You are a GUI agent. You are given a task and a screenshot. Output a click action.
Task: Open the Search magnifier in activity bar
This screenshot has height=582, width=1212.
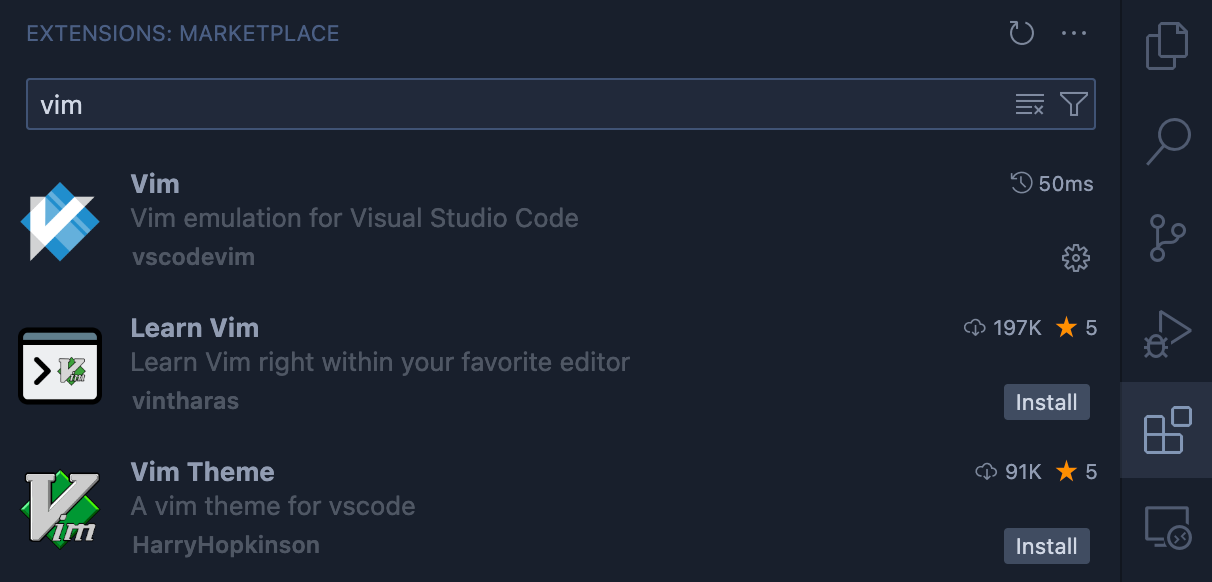click(x=1167, y=141)
